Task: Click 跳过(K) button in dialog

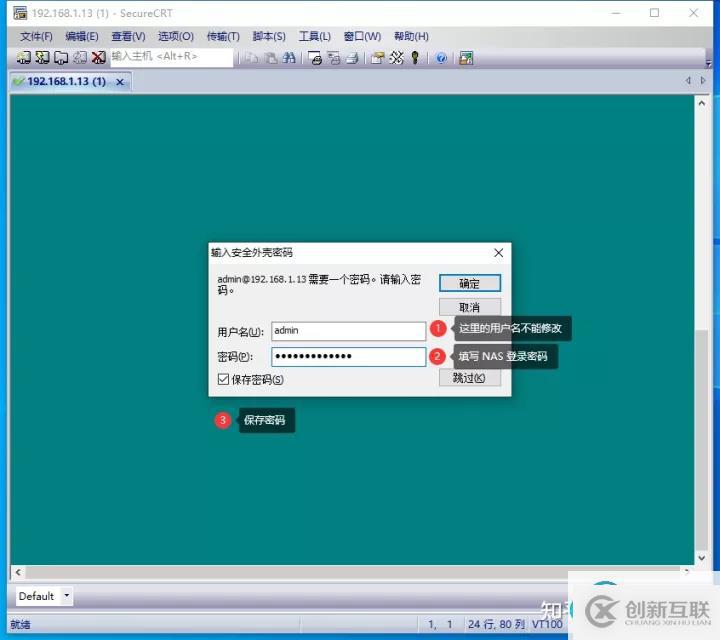Action: coord(469,378)
